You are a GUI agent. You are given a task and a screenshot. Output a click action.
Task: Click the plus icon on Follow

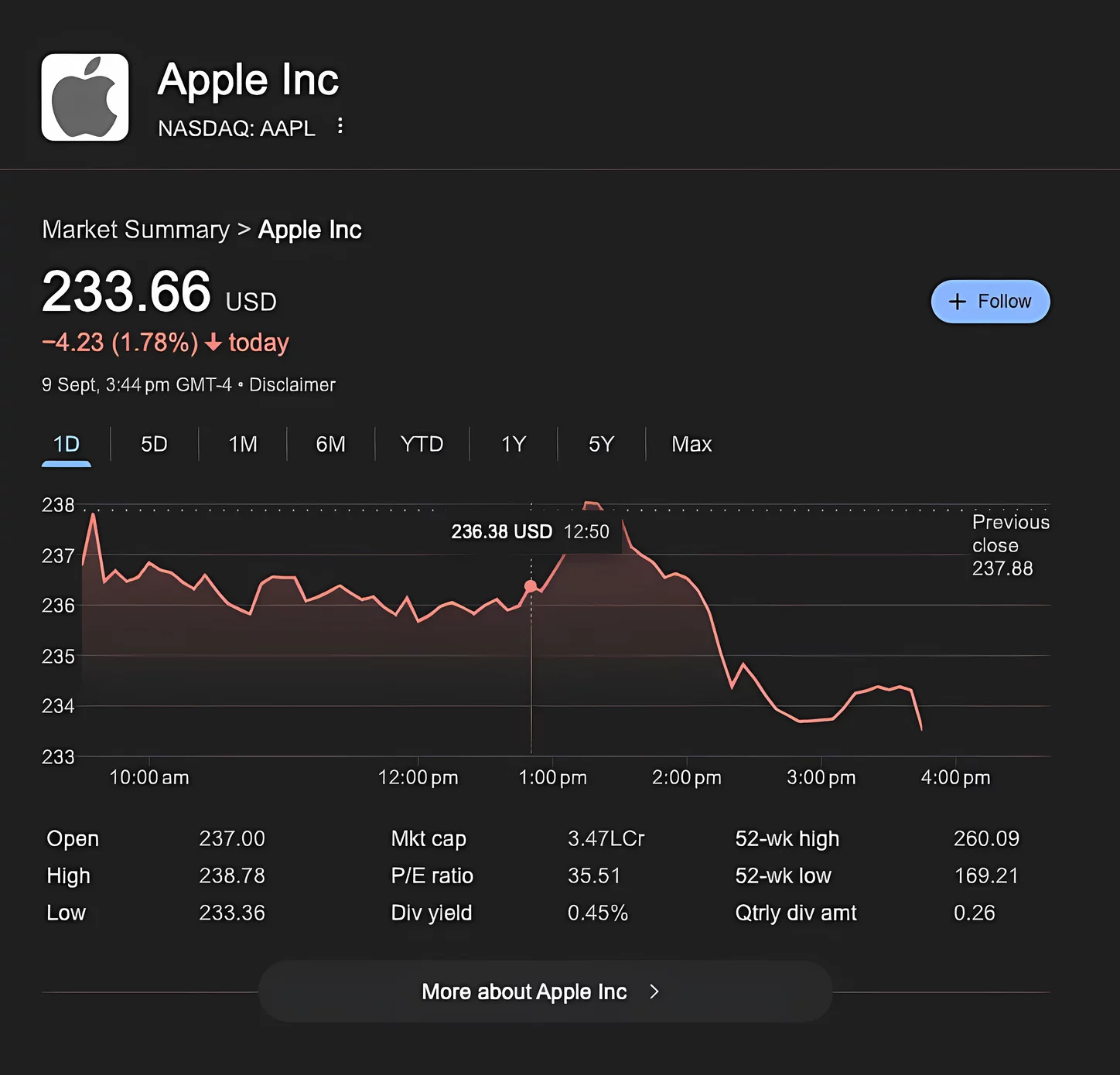pos(958,302)
